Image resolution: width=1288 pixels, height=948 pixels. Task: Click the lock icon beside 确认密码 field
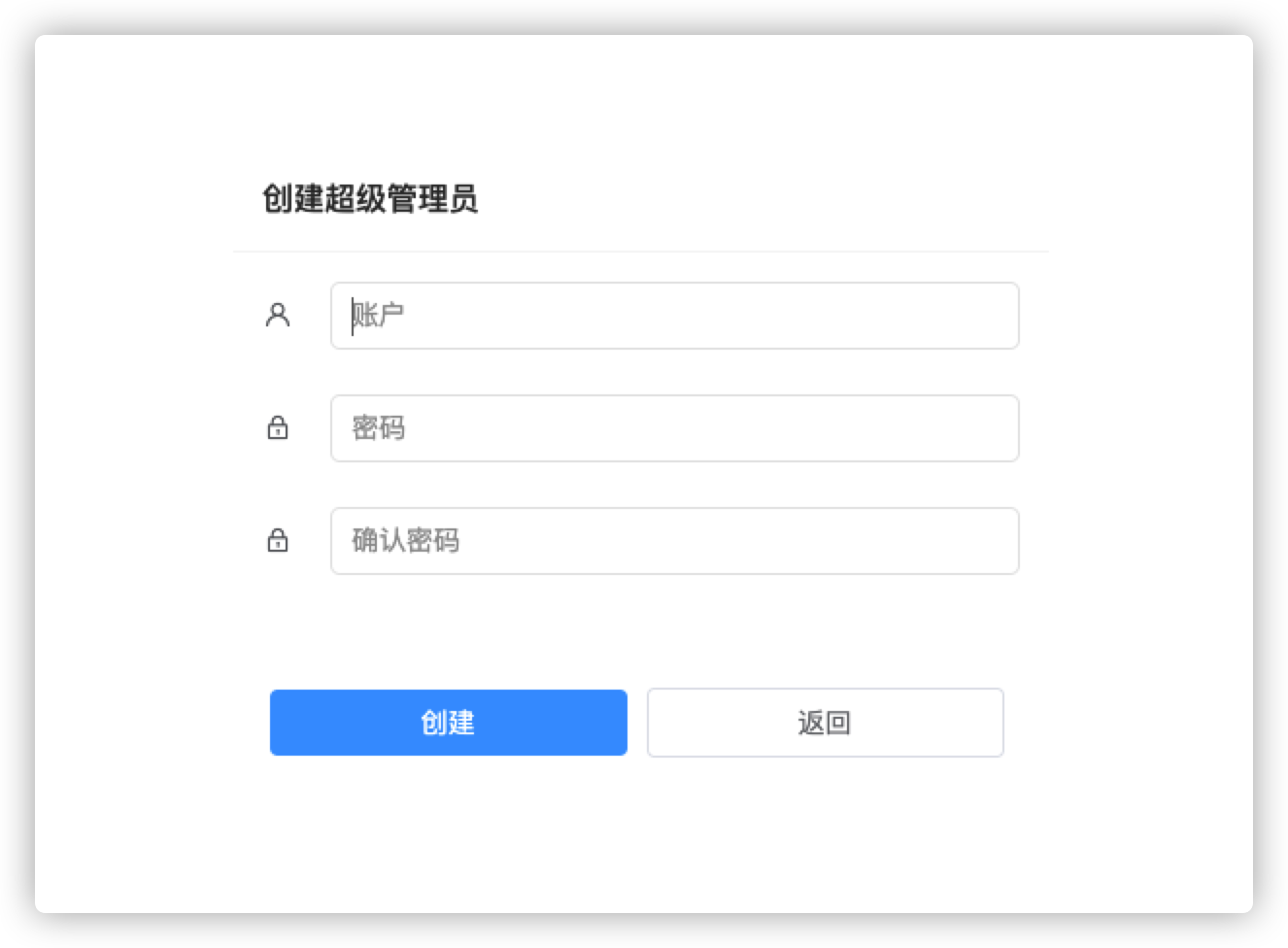278,540
